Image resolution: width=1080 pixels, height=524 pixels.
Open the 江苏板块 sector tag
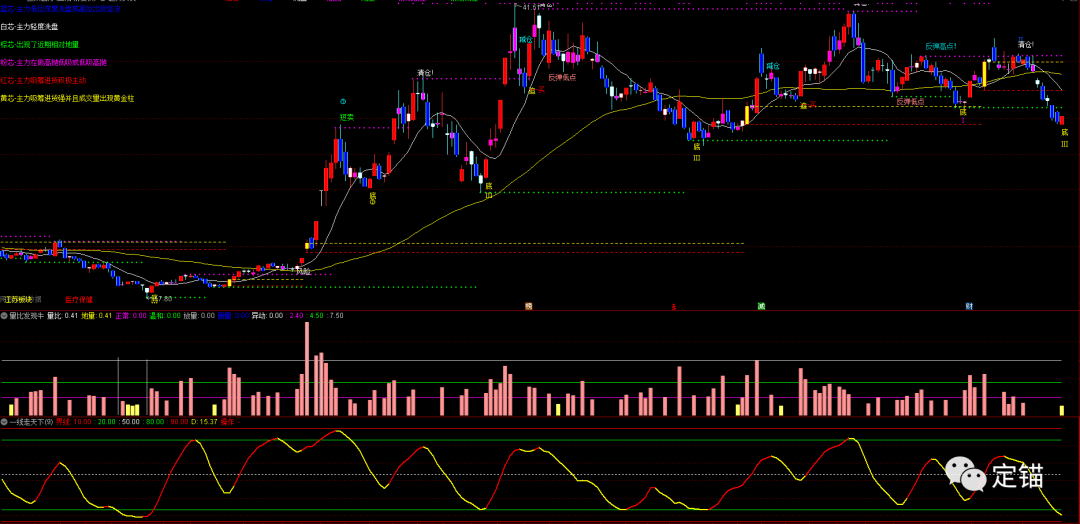point(18,299)
